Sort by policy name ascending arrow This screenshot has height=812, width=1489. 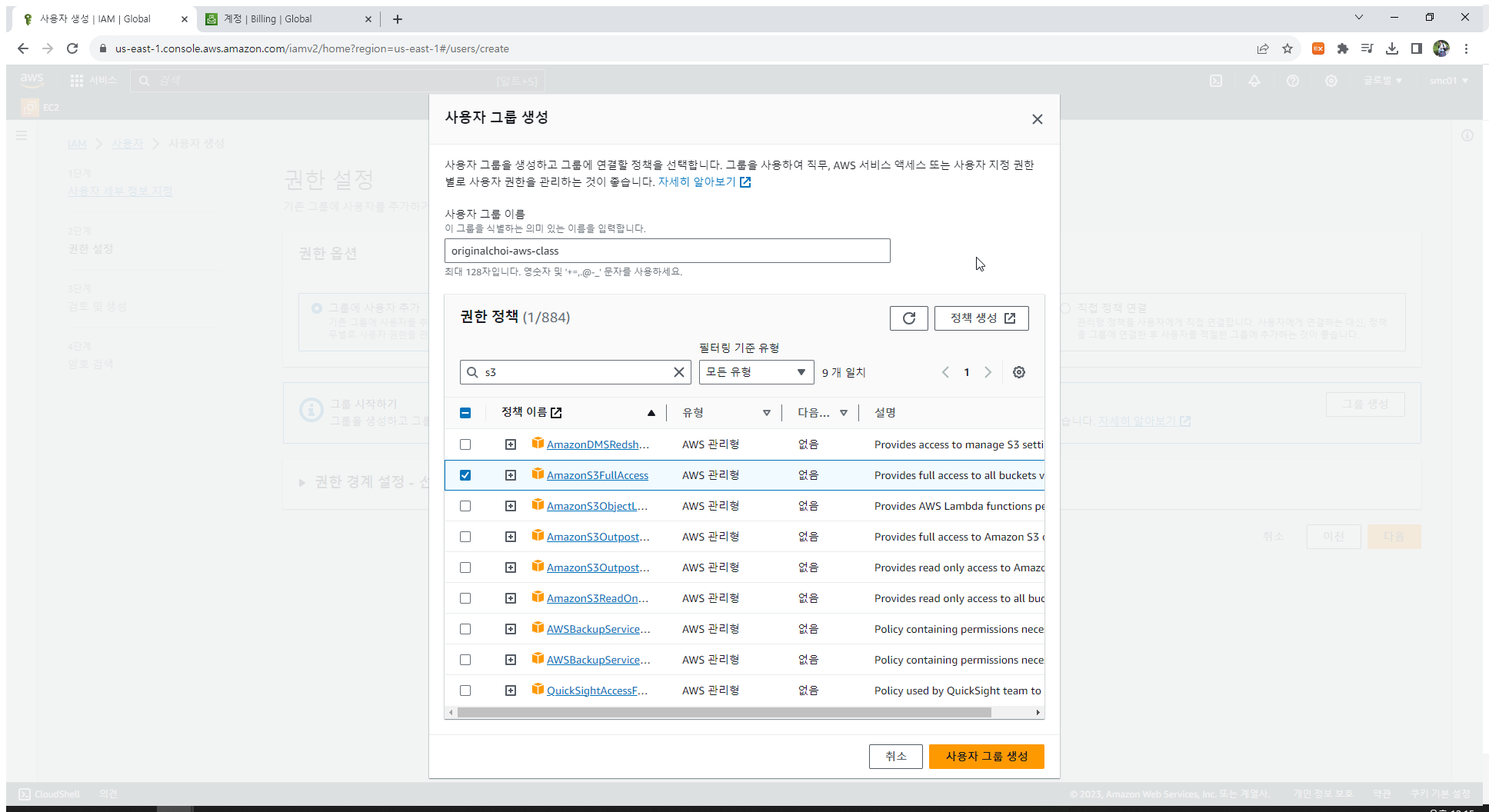point(651,413)
